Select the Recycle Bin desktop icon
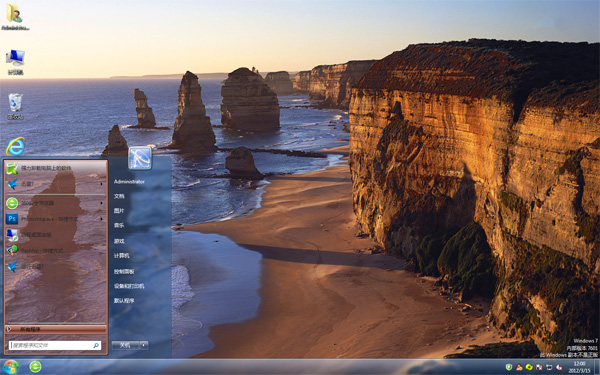This screenshot has height=375, width=600. pos(15,106)
